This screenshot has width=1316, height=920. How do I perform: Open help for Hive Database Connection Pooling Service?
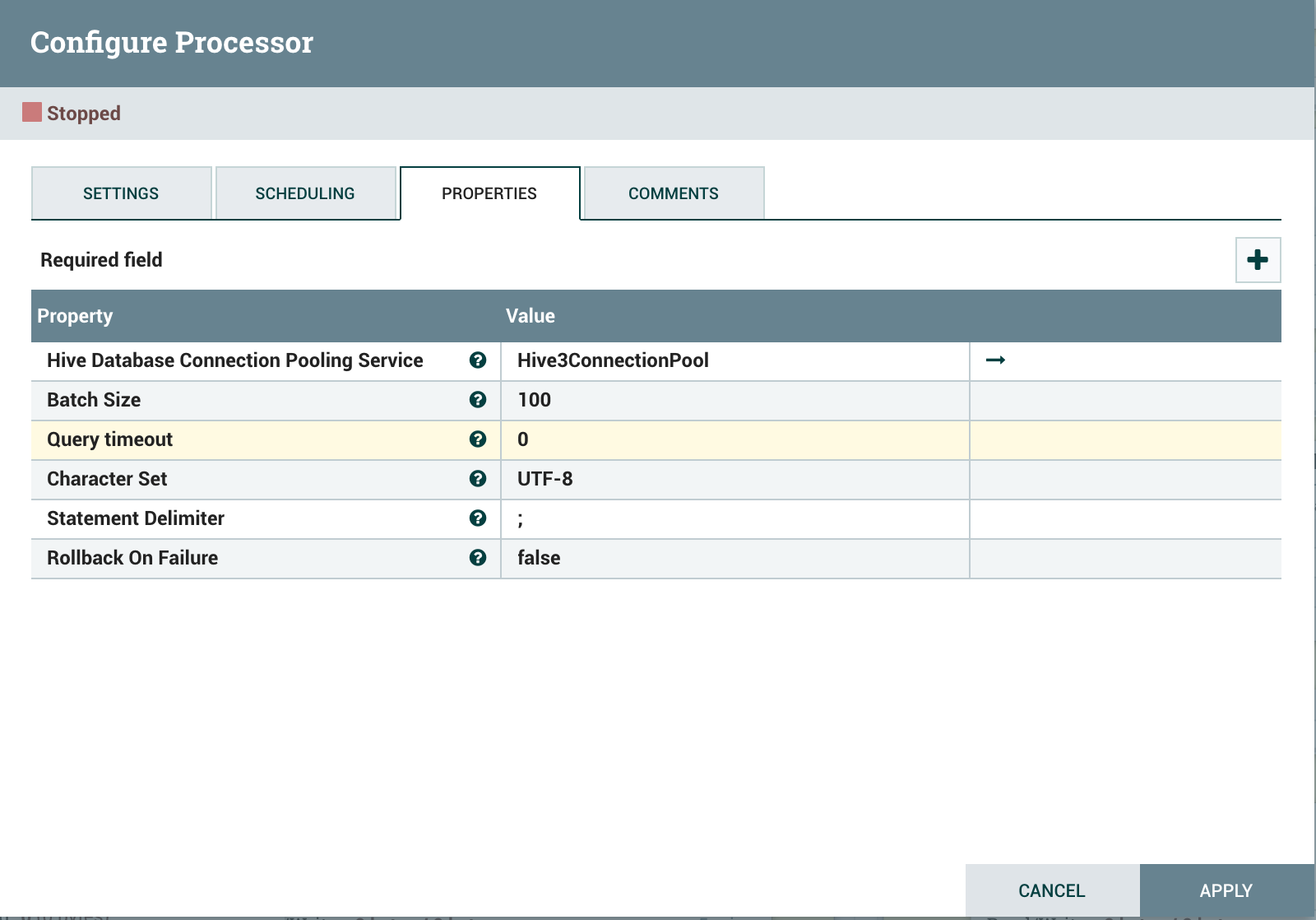(x=477, y=360)
